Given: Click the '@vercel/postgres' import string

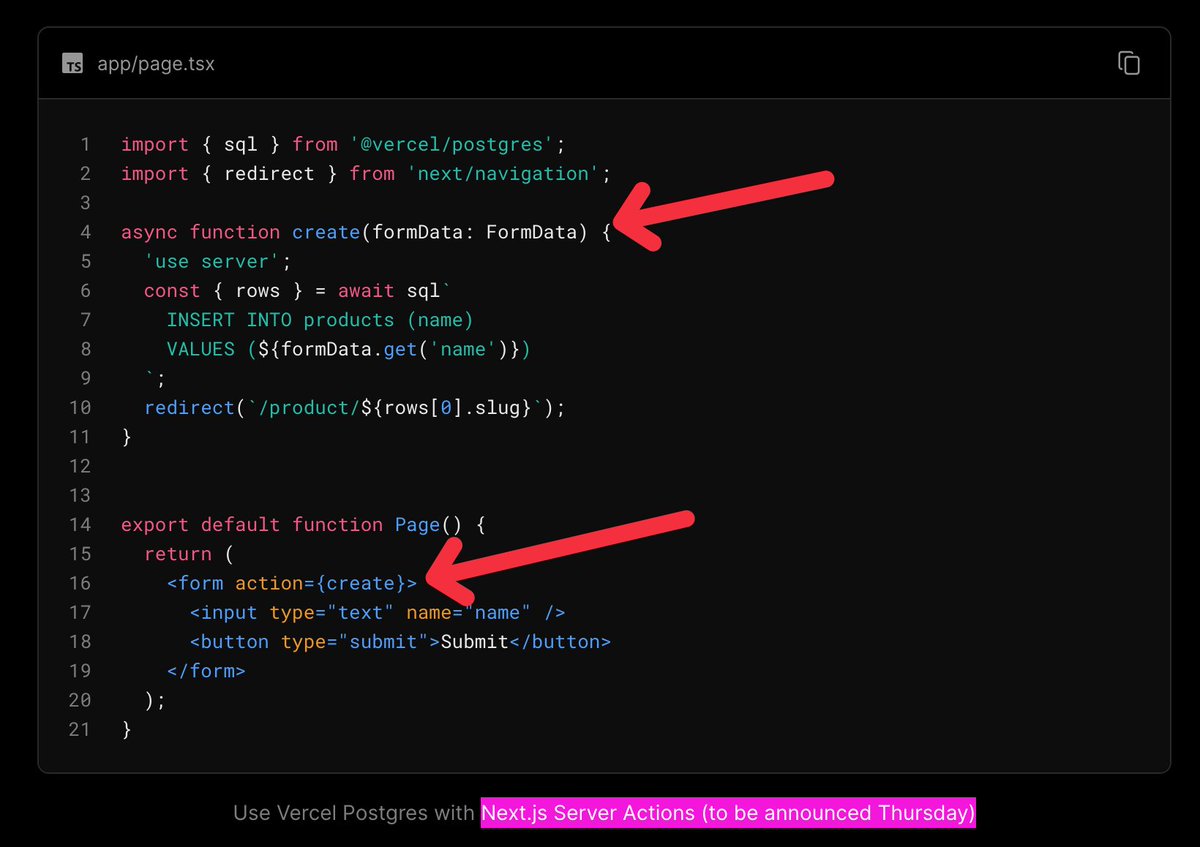Looking at the screenshot, I should coord(450,144).
